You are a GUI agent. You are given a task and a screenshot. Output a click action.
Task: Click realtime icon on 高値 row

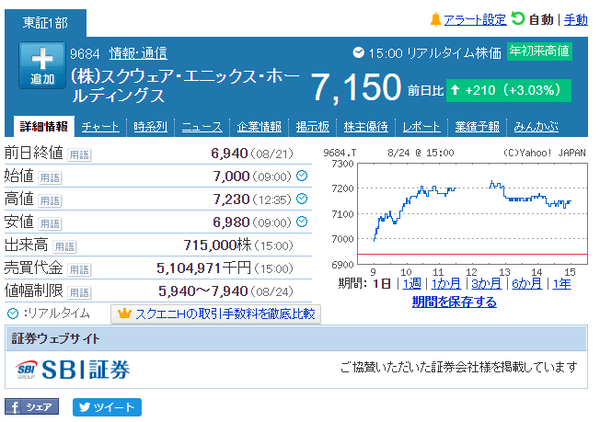302,199
